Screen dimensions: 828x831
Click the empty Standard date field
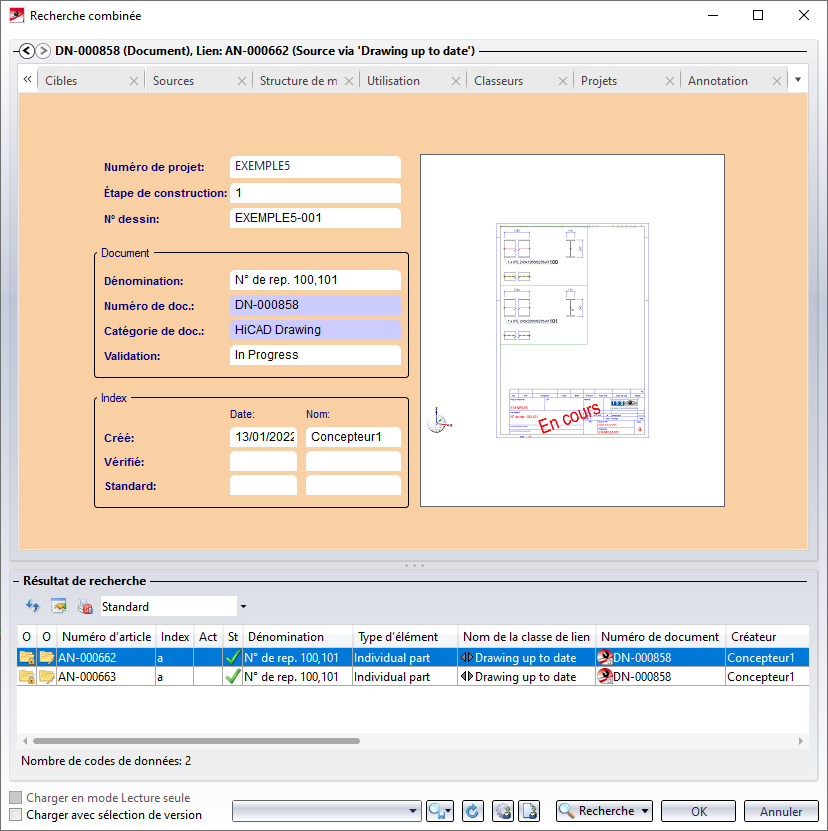pyautogui.click(x=263, y=485)
